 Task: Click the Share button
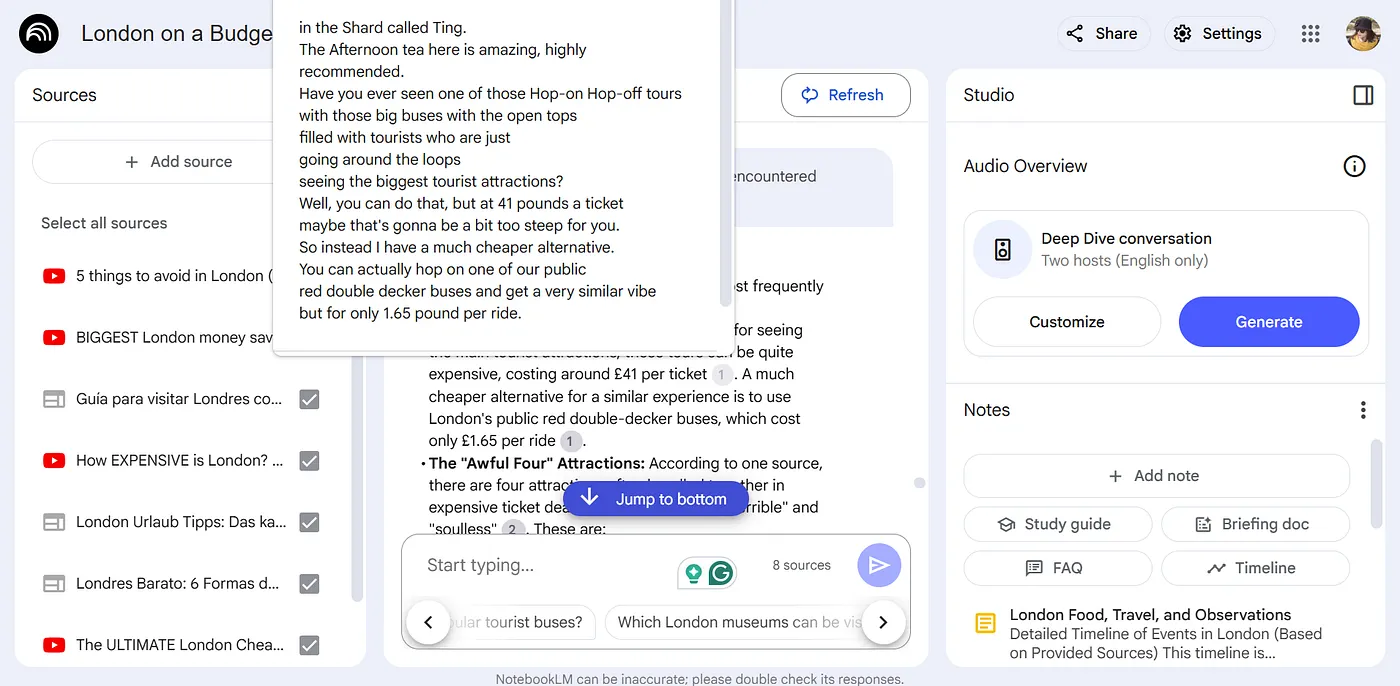pos(1103,34)
